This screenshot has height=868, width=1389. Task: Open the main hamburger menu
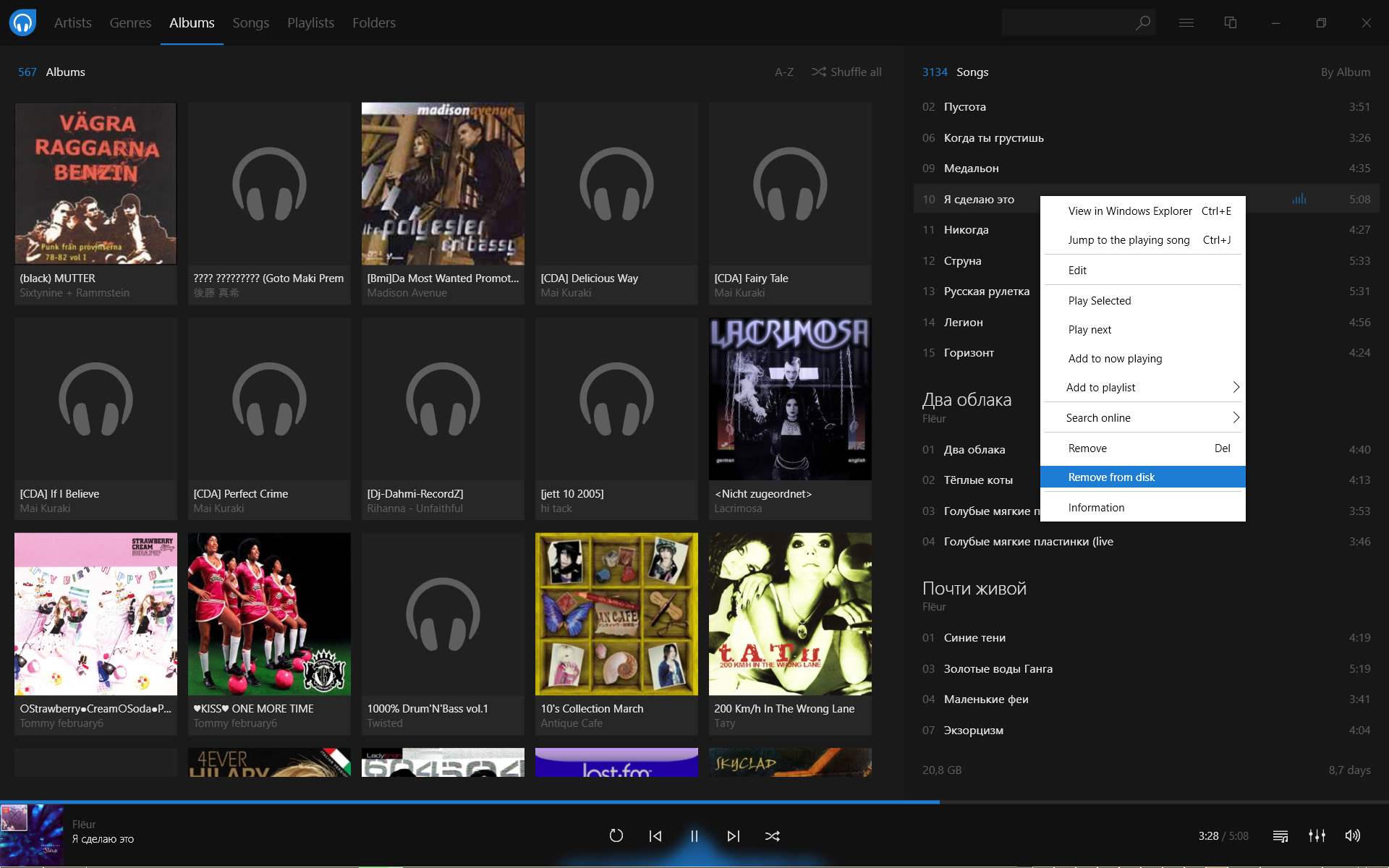tap(1186, 22)
